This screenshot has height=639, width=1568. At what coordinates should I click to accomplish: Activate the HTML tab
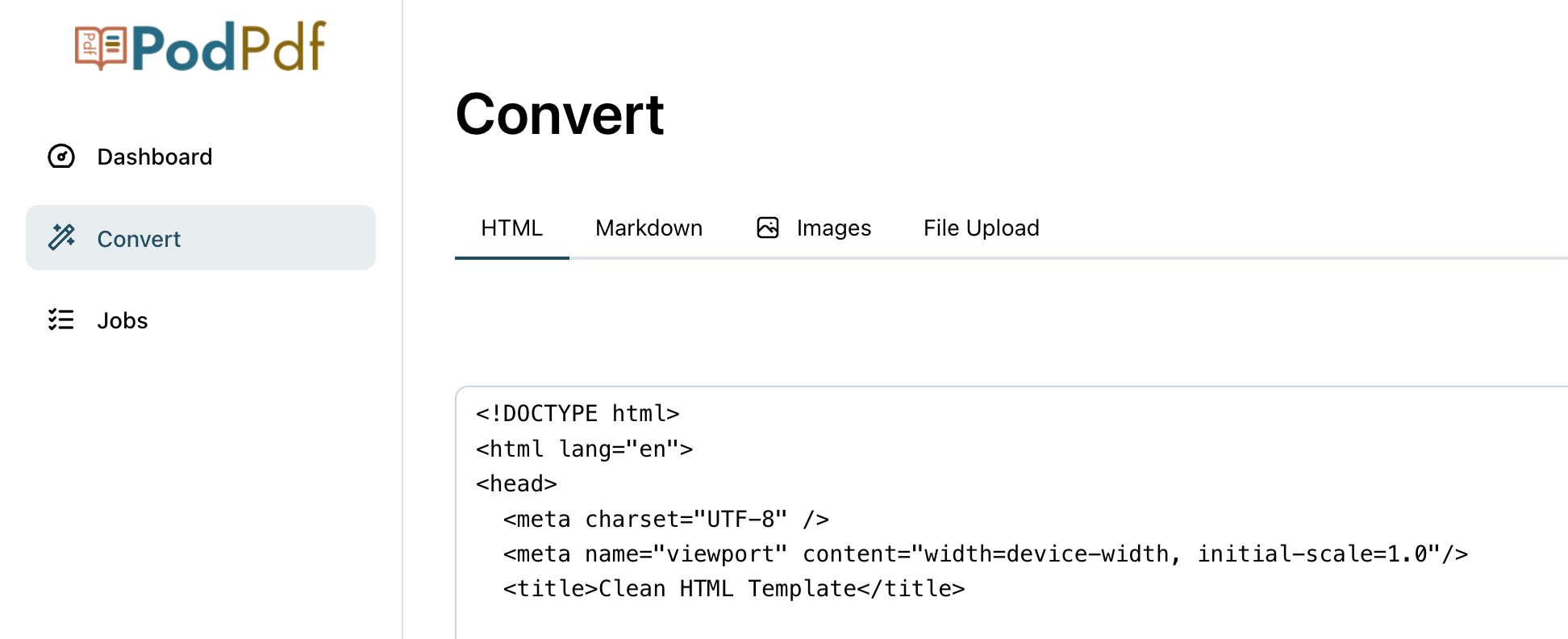point(511,228)
